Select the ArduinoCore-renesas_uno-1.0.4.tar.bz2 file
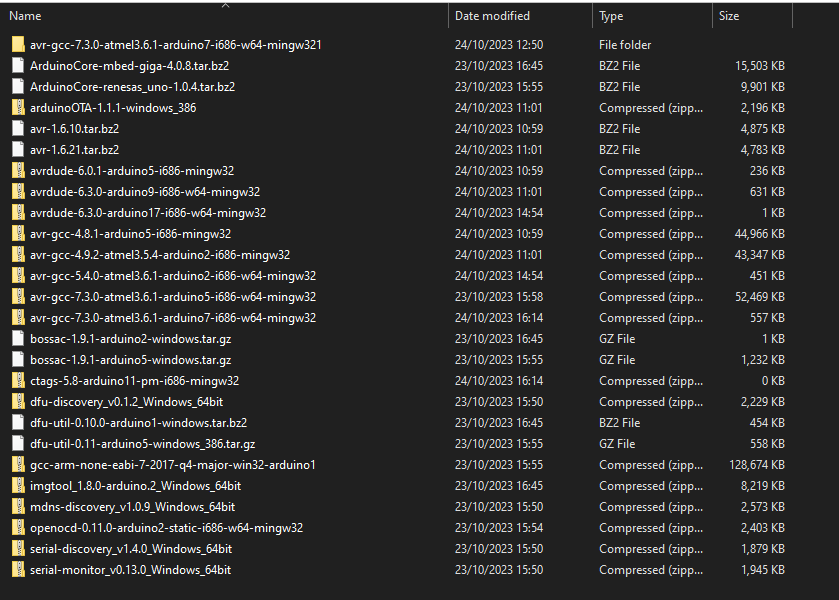The height and width of the screenshot is (600, 839). (x=132, y=87)
